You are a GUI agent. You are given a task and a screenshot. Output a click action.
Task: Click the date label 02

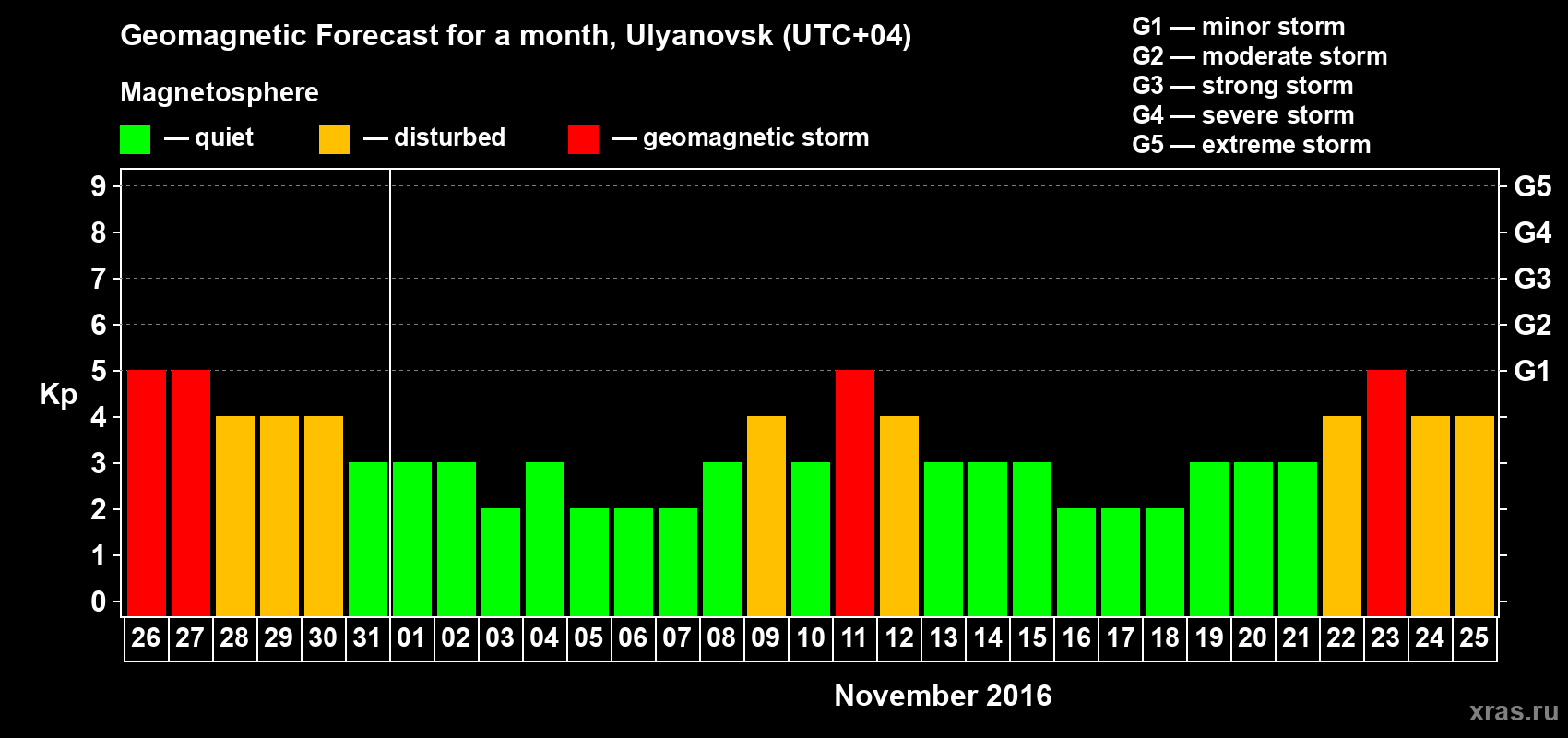click(456, 638)
